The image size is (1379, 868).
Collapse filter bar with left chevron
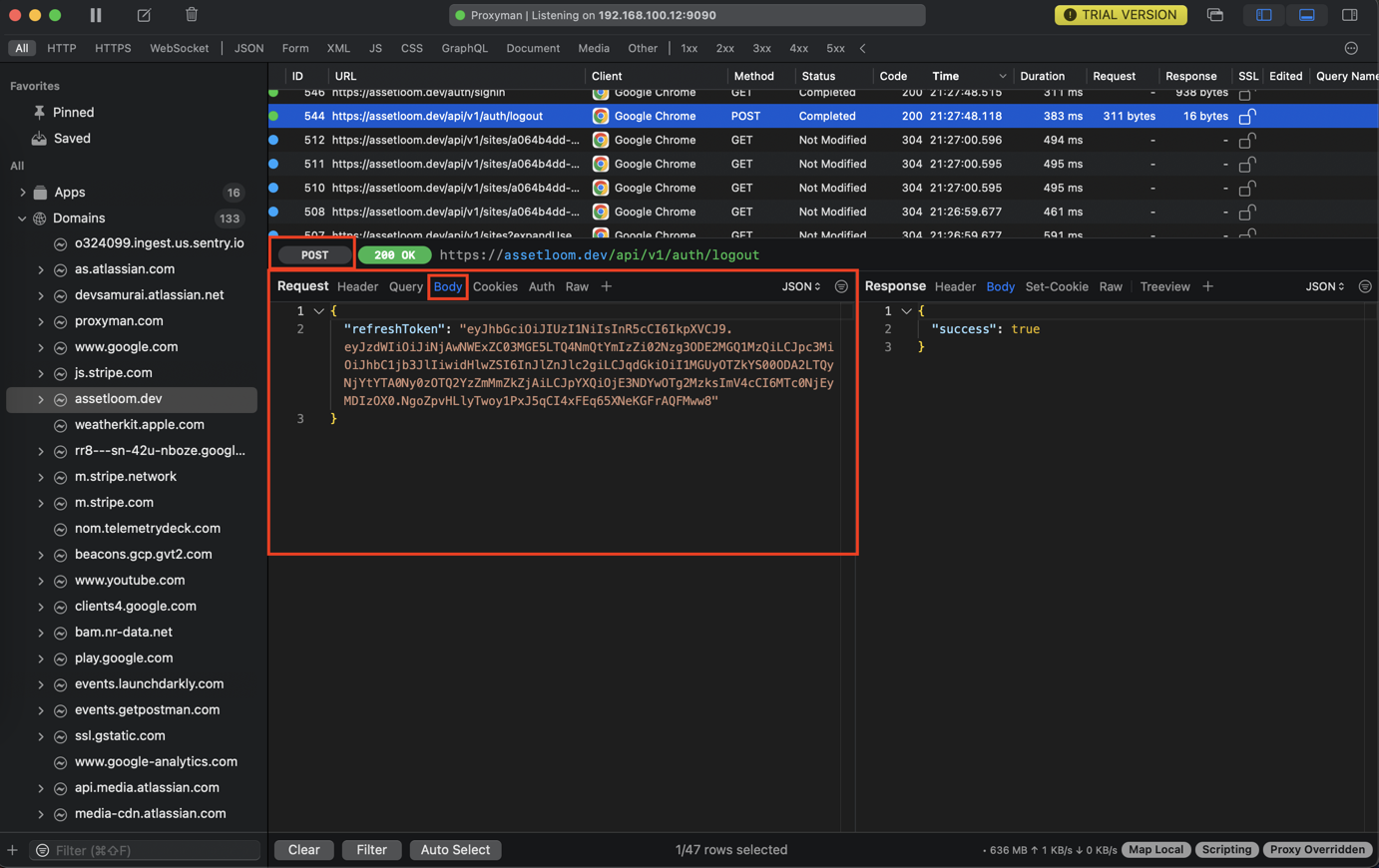pos(862,48)
